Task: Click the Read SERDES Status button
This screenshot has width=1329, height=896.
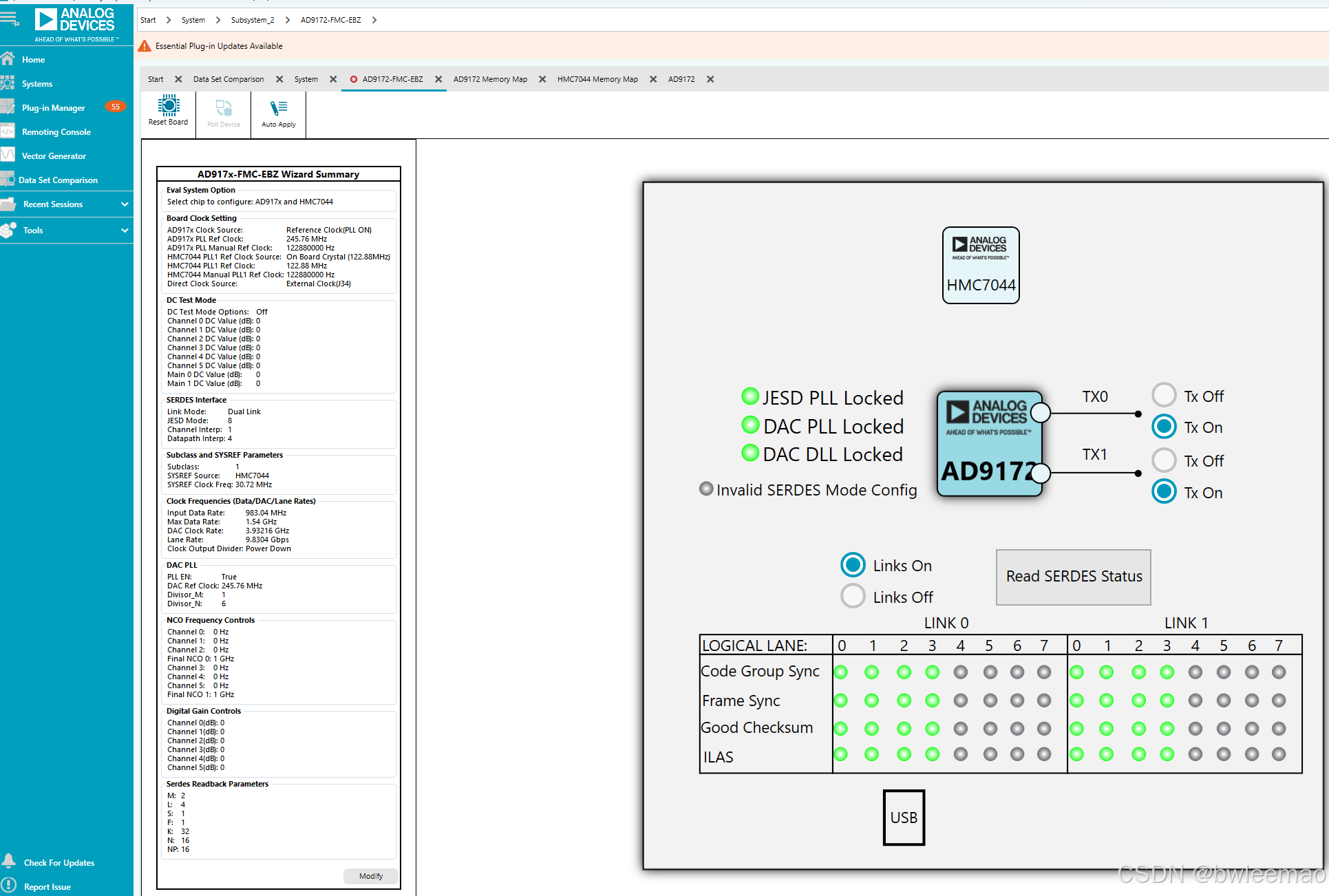Action: click(x=1073, y=577)
